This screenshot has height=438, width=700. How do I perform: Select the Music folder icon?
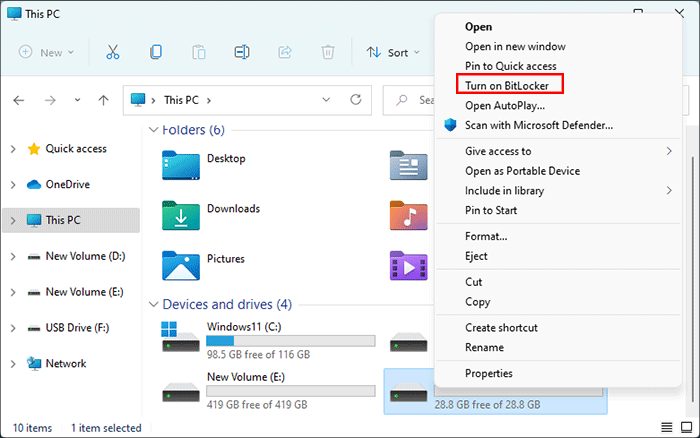(x=408, y=216)
